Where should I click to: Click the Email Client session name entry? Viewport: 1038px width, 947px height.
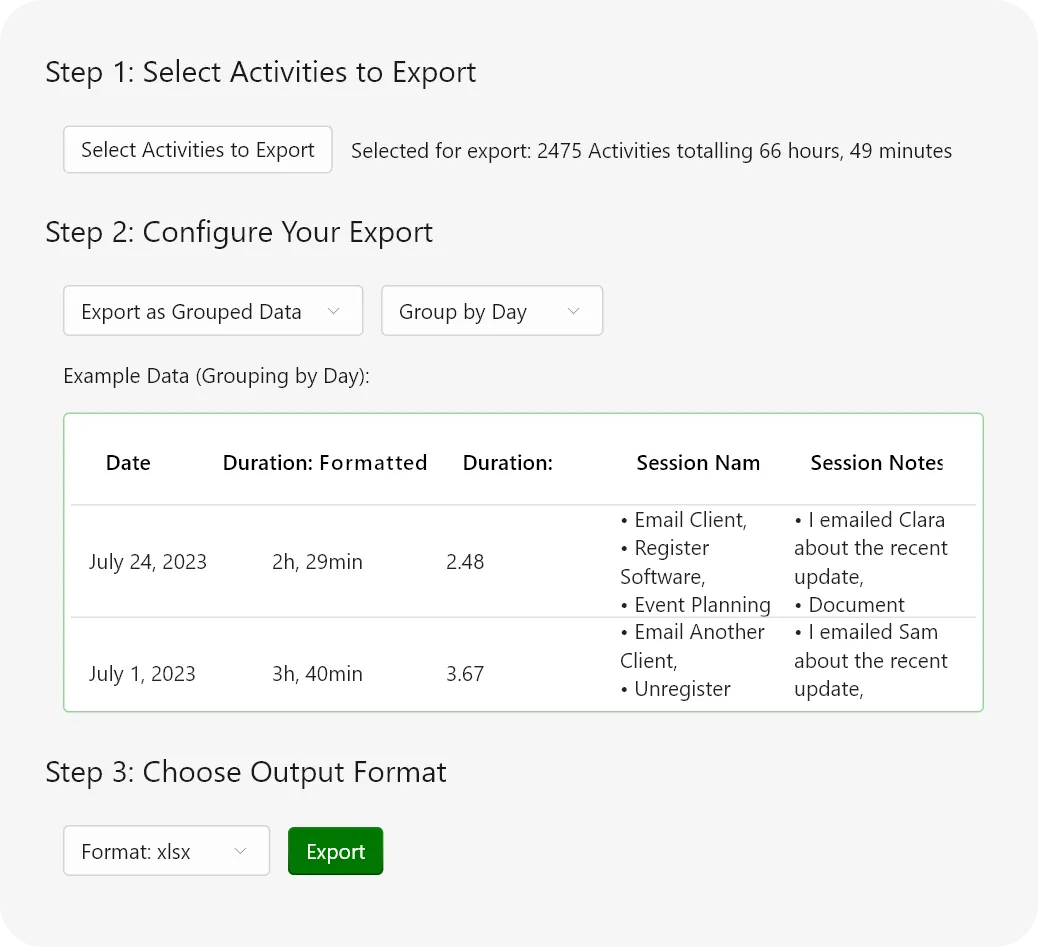[684, 520]
